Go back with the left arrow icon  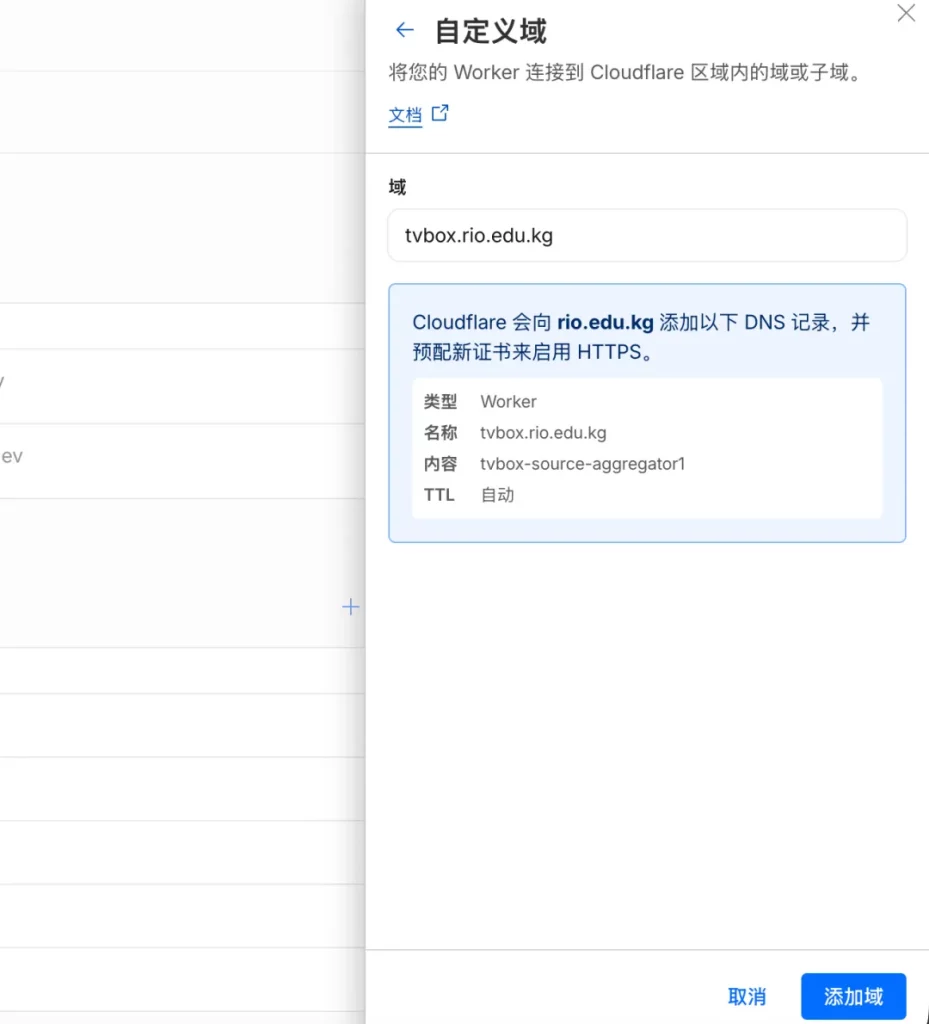(x=405, y=30)
